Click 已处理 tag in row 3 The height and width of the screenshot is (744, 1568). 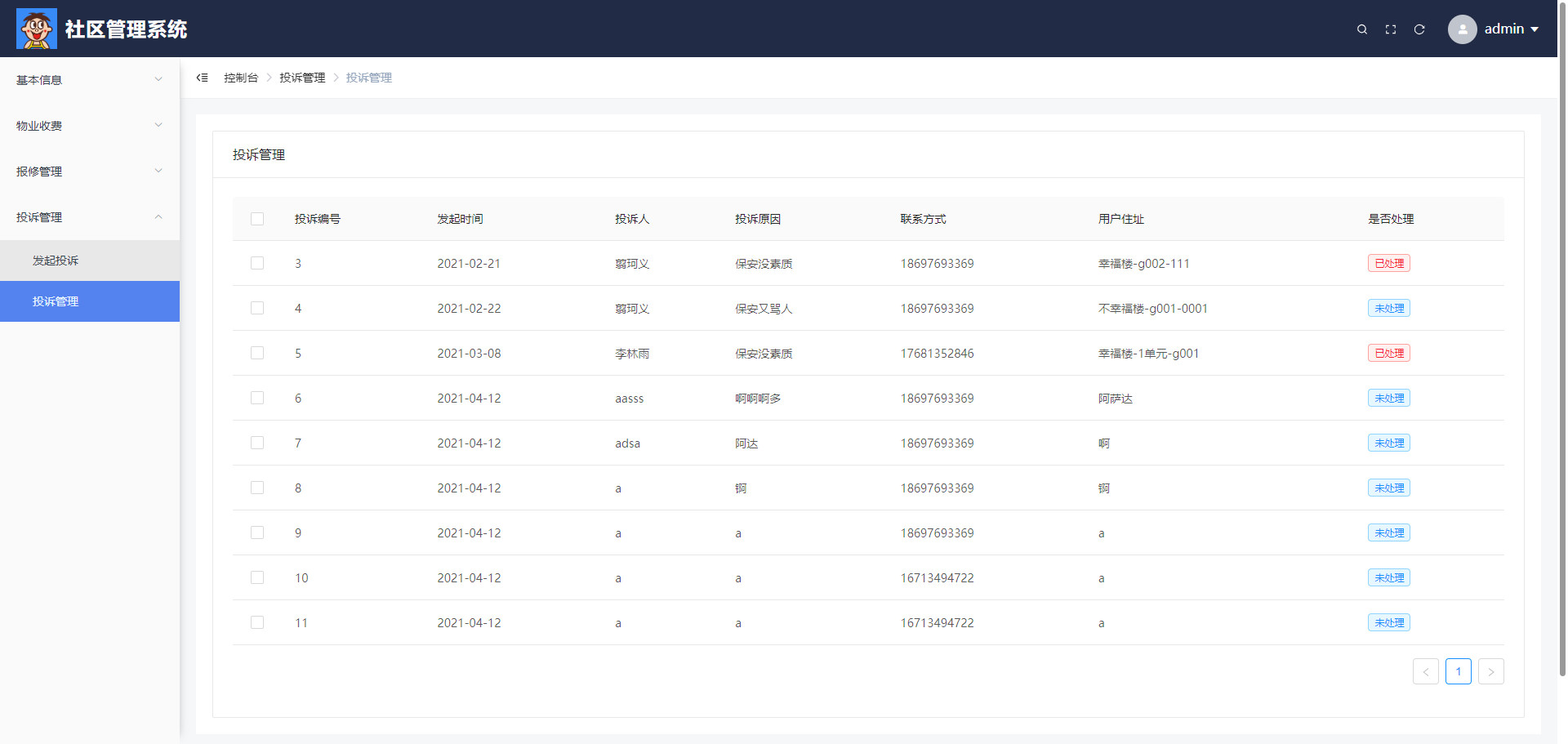click(x=1389, y=263)
